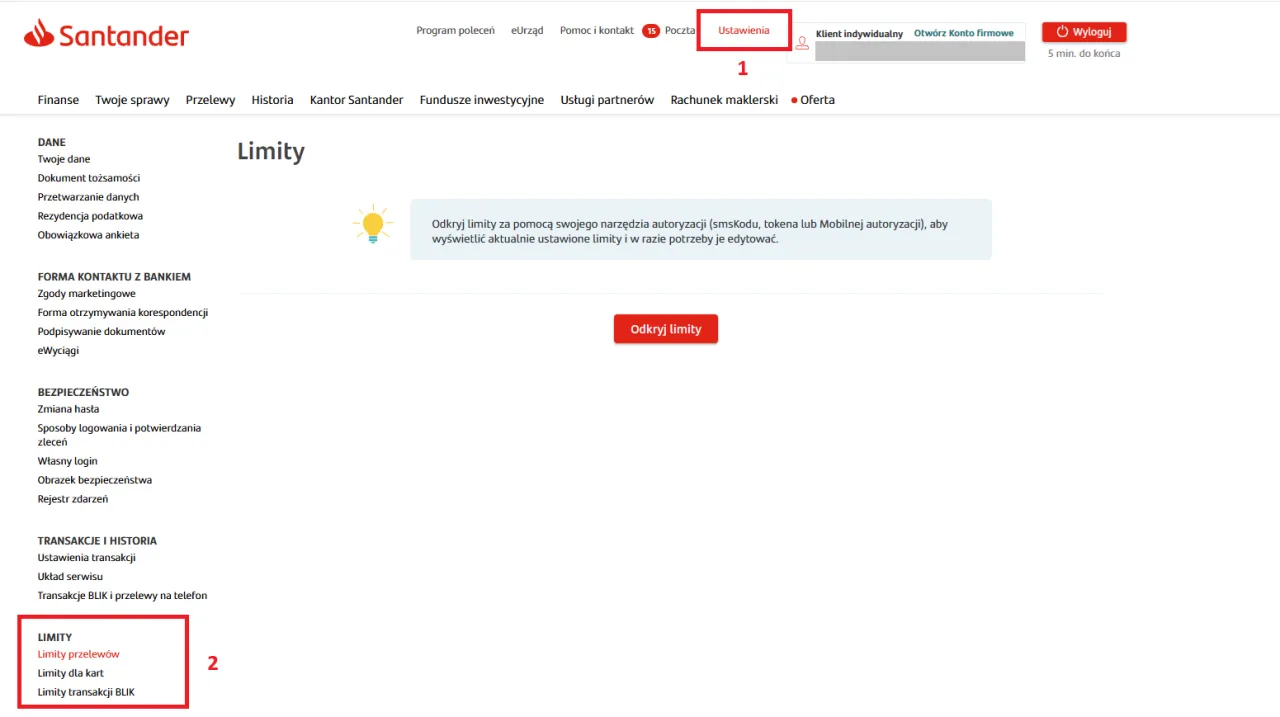Click Odkryj limity button
The height and width of the screenshot is (717, 1280).
pos(666,329)
